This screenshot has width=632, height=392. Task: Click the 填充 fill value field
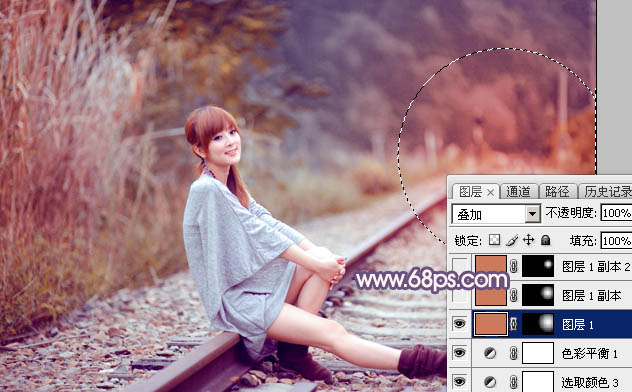pyautogui.click(x=616, y=241)
